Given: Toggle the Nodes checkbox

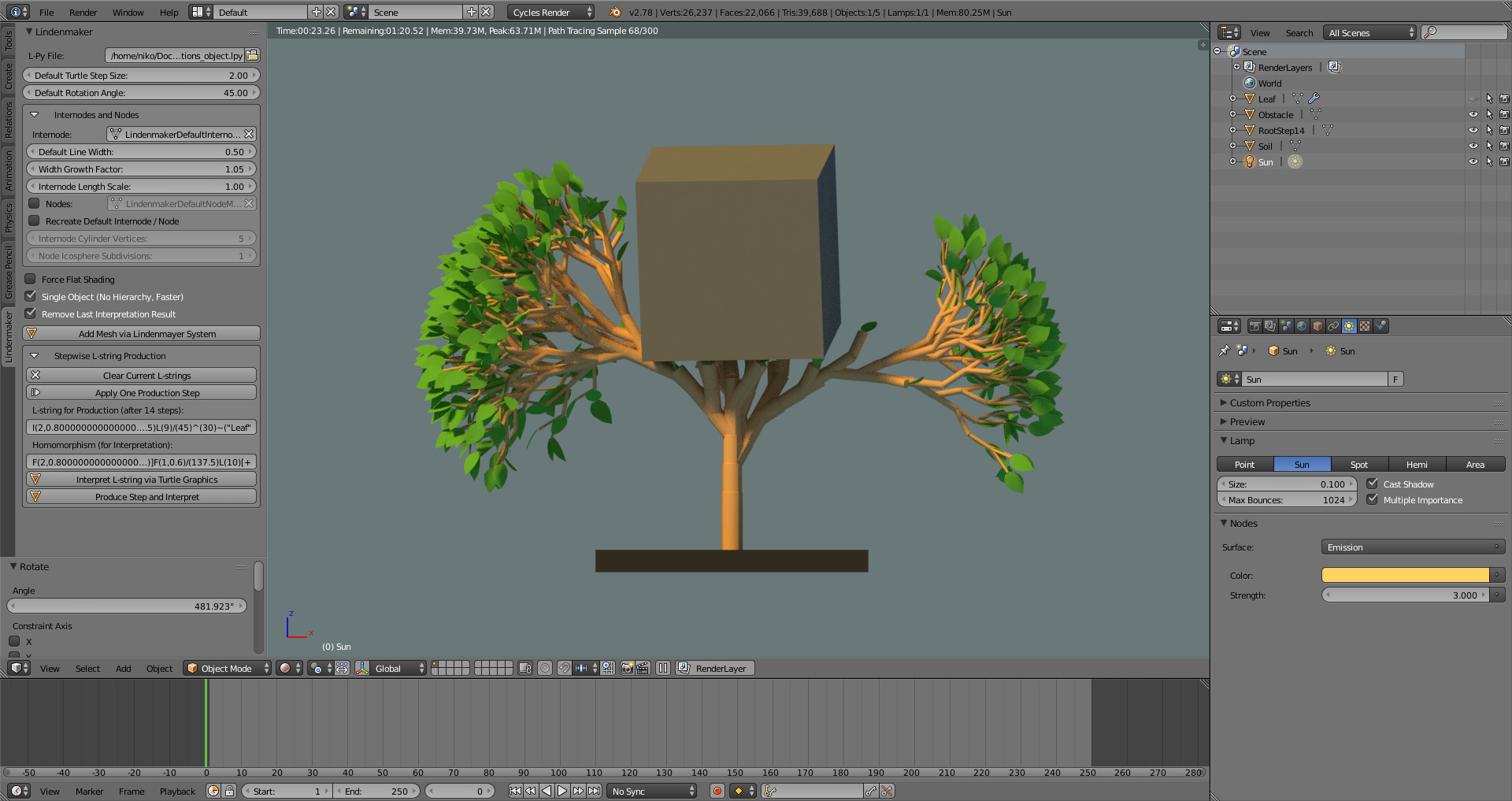Looking at the screenshot, I should click(34, 203).
